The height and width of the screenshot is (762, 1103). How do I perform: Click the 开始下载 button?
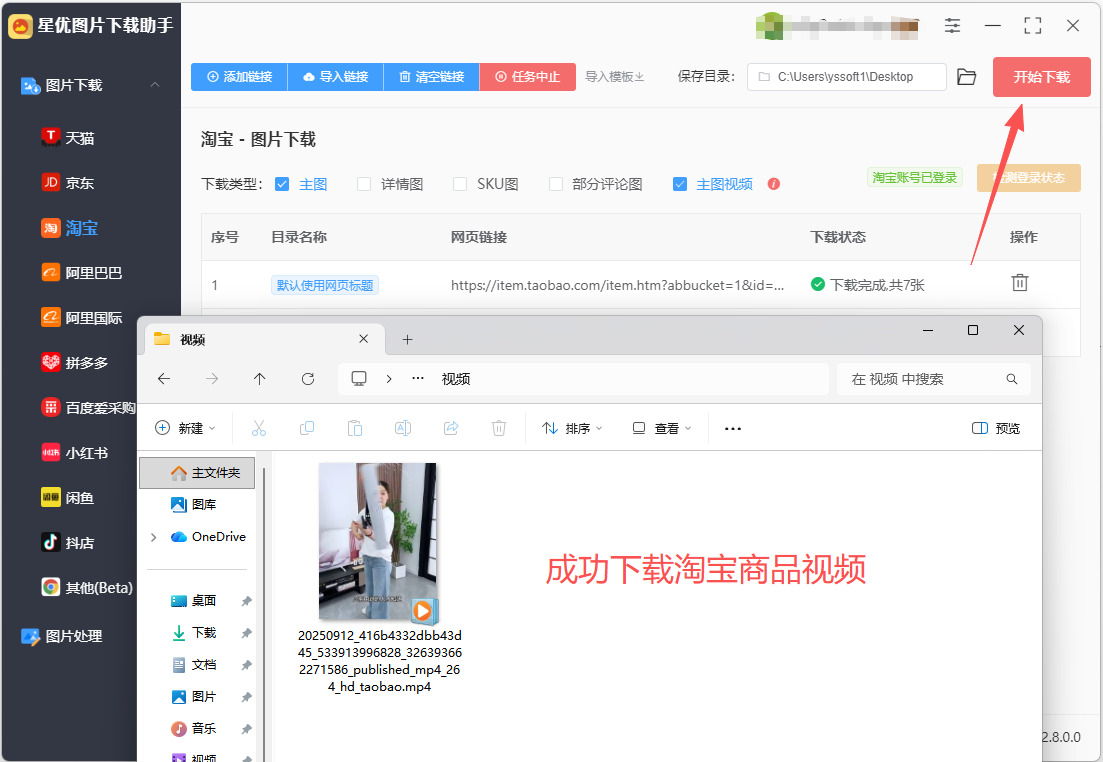[1042, 77]
